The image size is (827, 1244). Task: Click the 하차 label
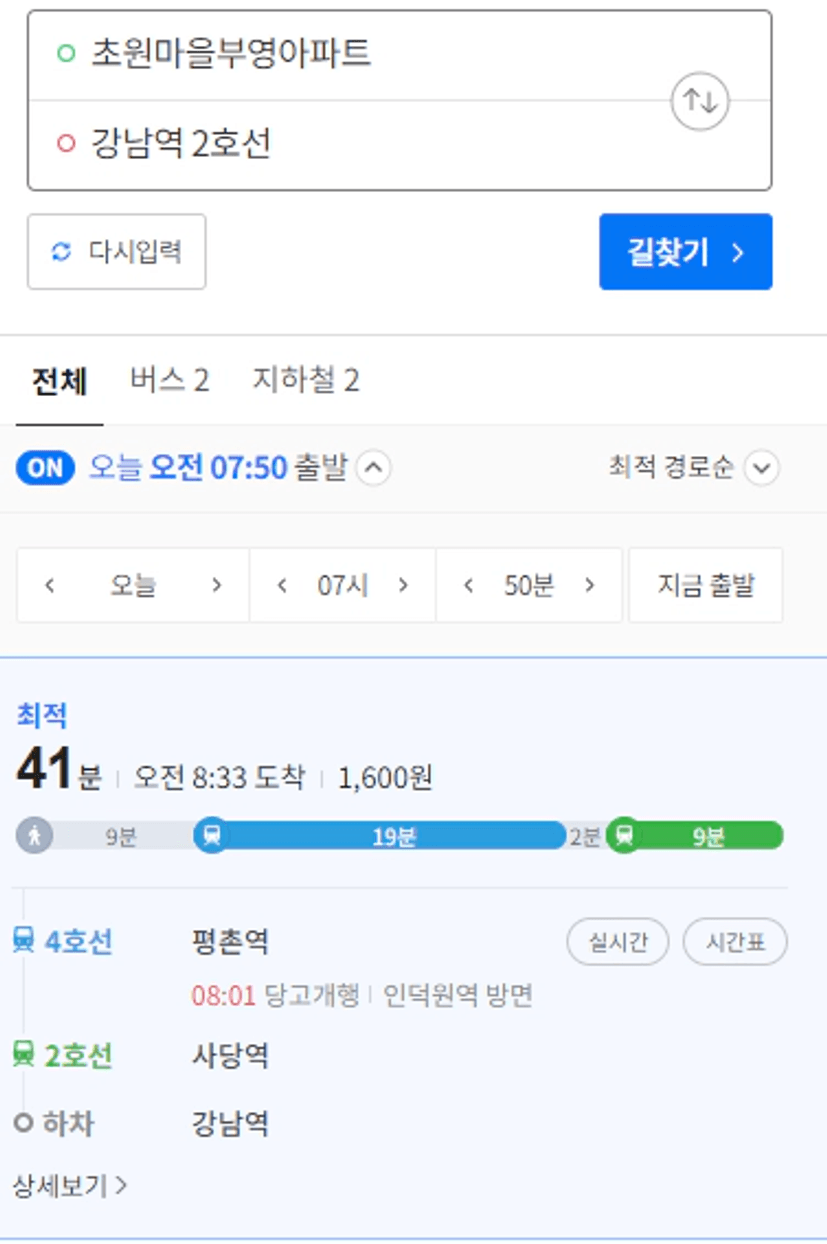[x=67, y=1123]
